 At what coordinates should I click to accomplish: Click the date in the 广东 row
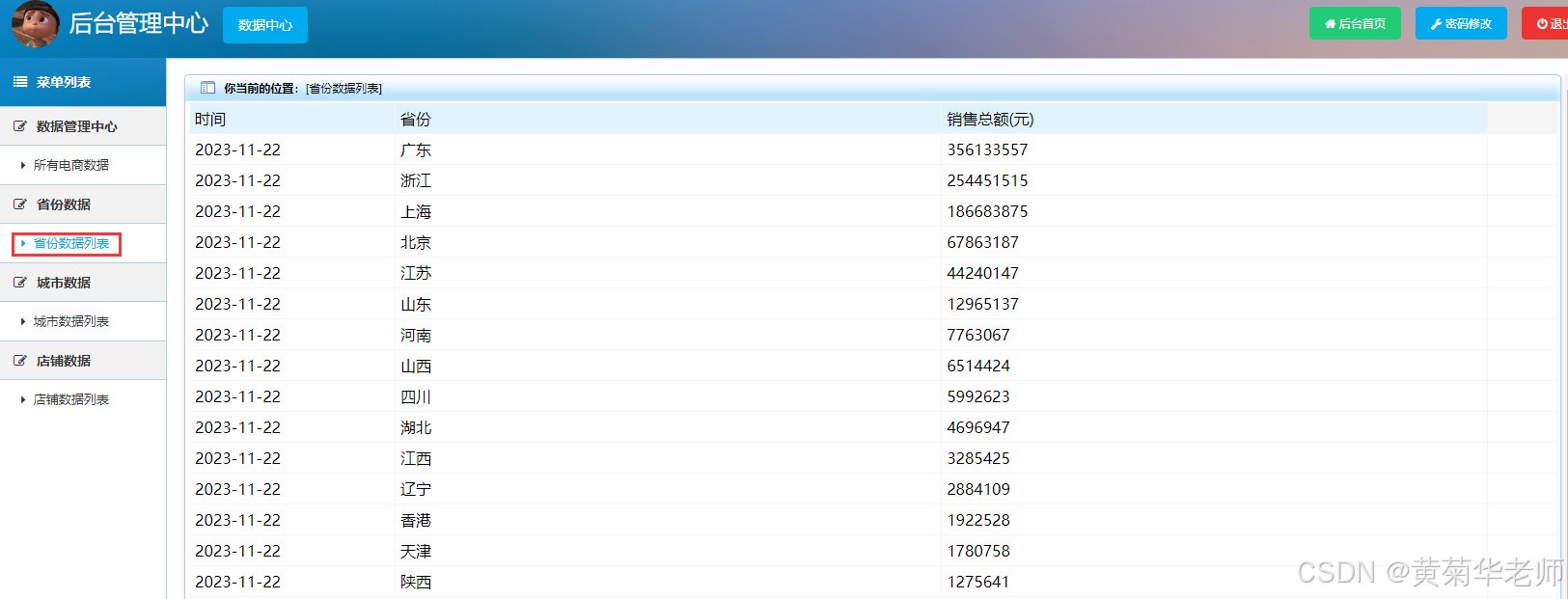click(237, 150)
